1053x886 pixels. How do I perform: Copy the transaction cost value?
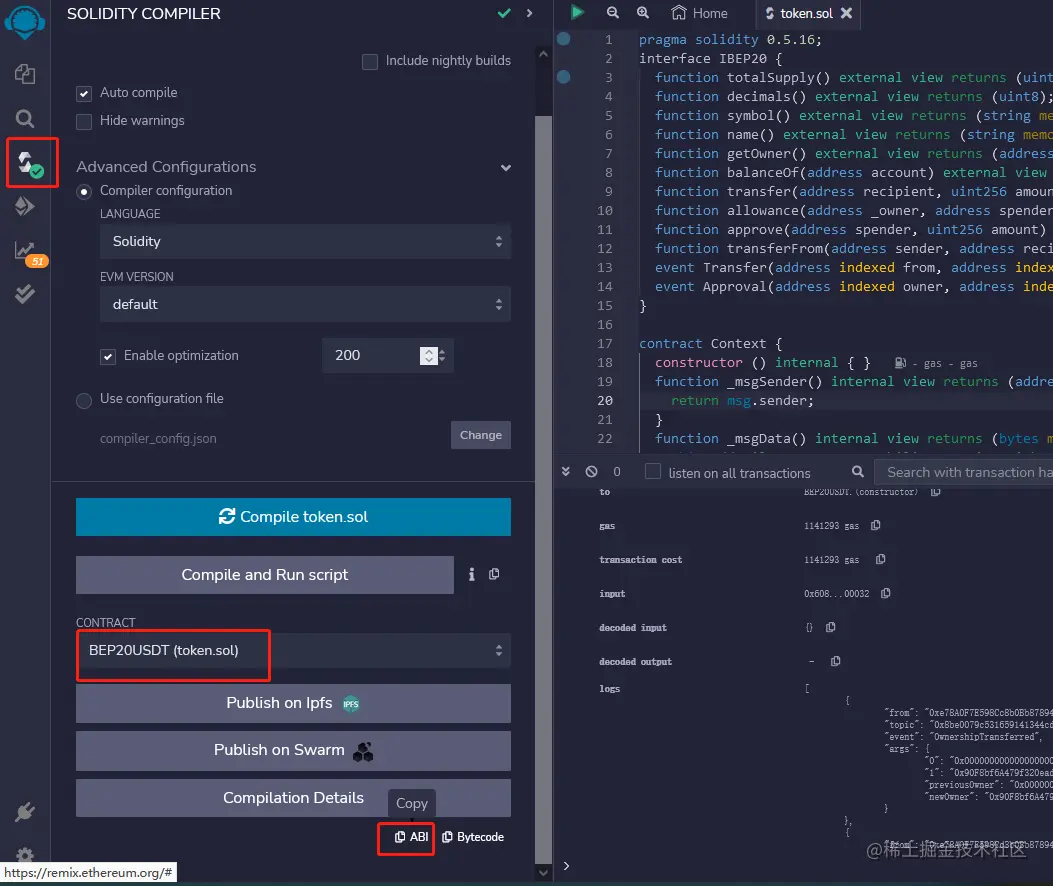tap(880, 559)
